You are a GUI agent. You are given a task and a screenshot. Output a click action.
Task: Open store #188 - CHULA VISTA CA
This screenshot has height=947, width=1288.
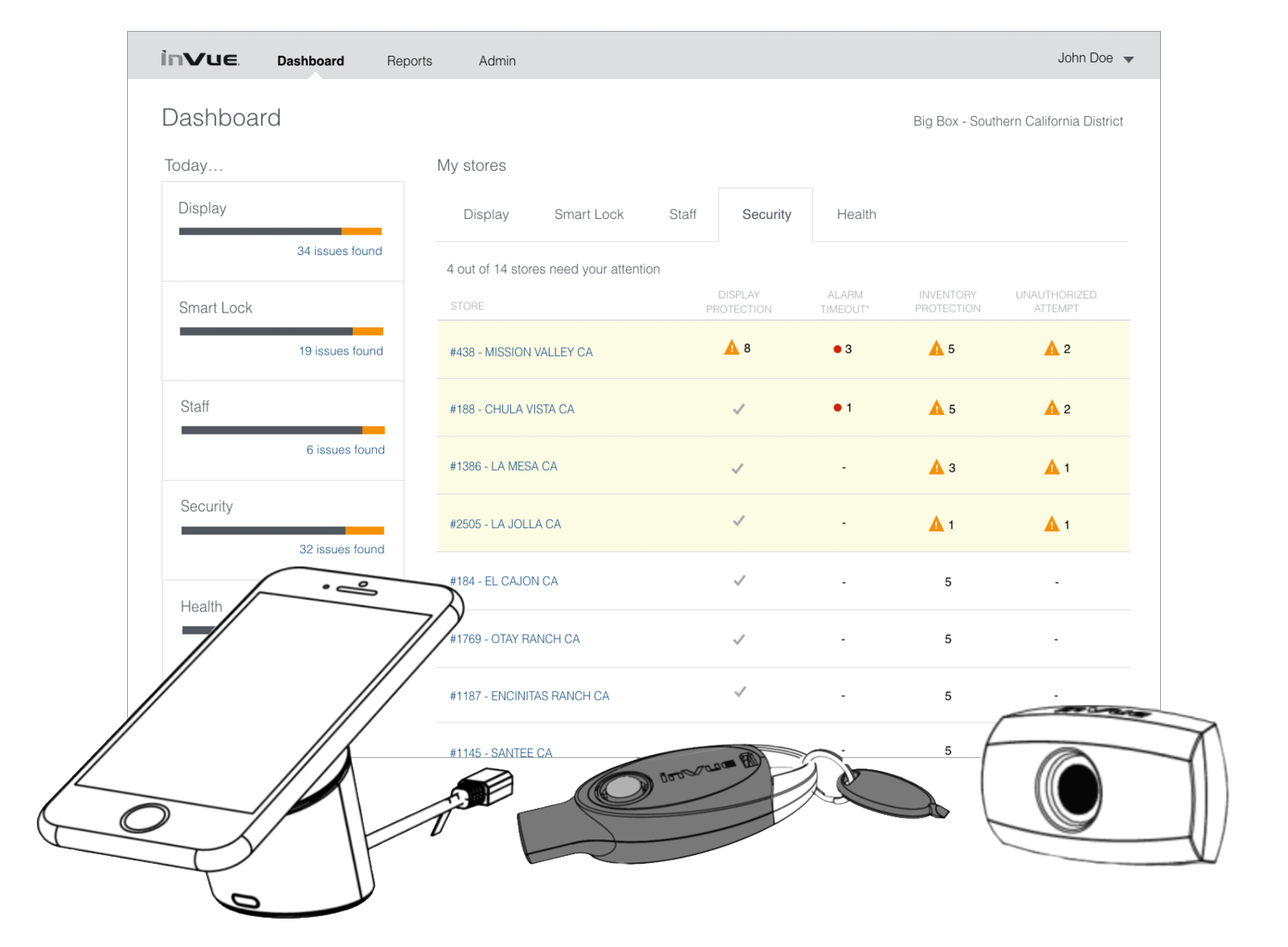tap(512, 410)
